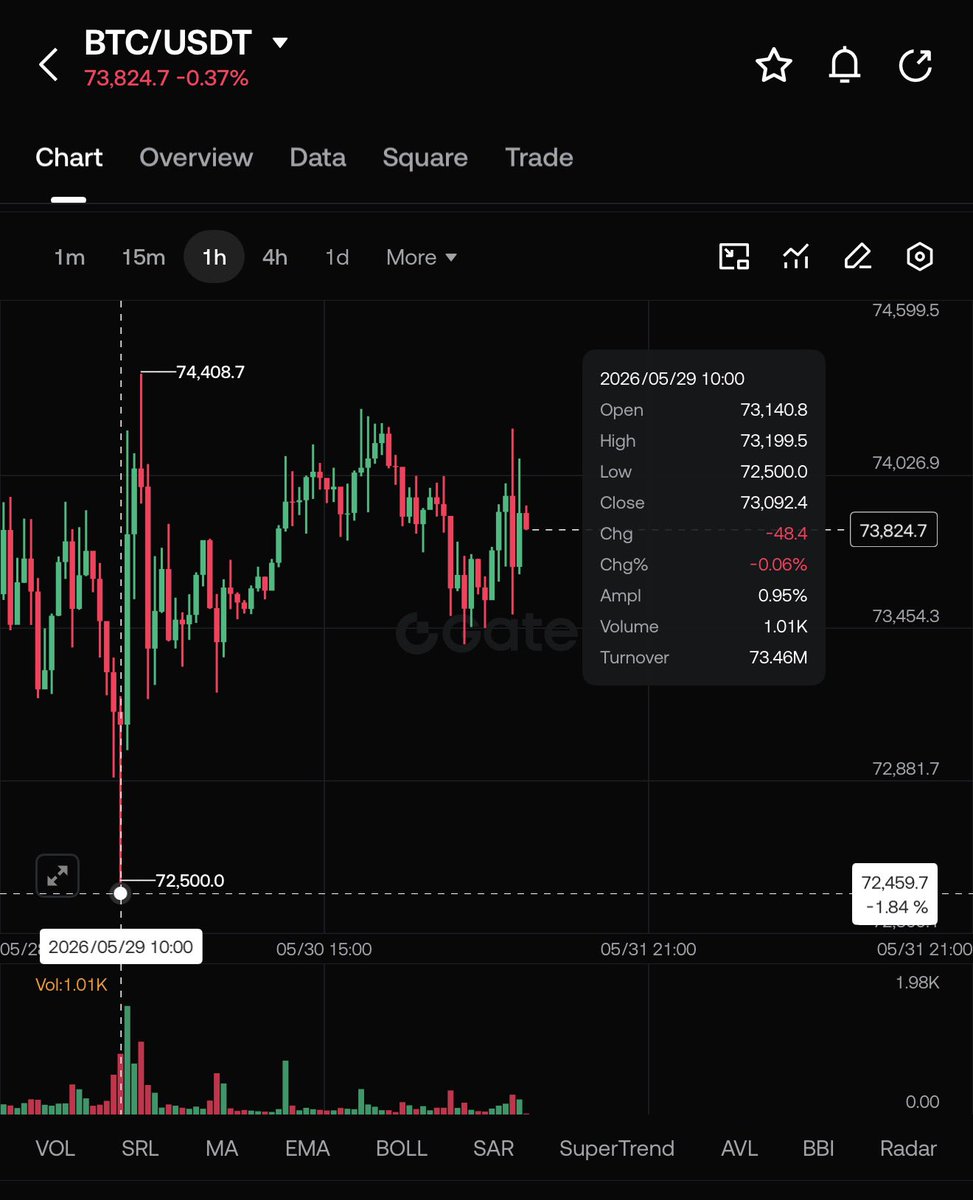Open picture-in-picture chart icon
This screenshot has height=1200, width=973.
click(x=735, y=257)
